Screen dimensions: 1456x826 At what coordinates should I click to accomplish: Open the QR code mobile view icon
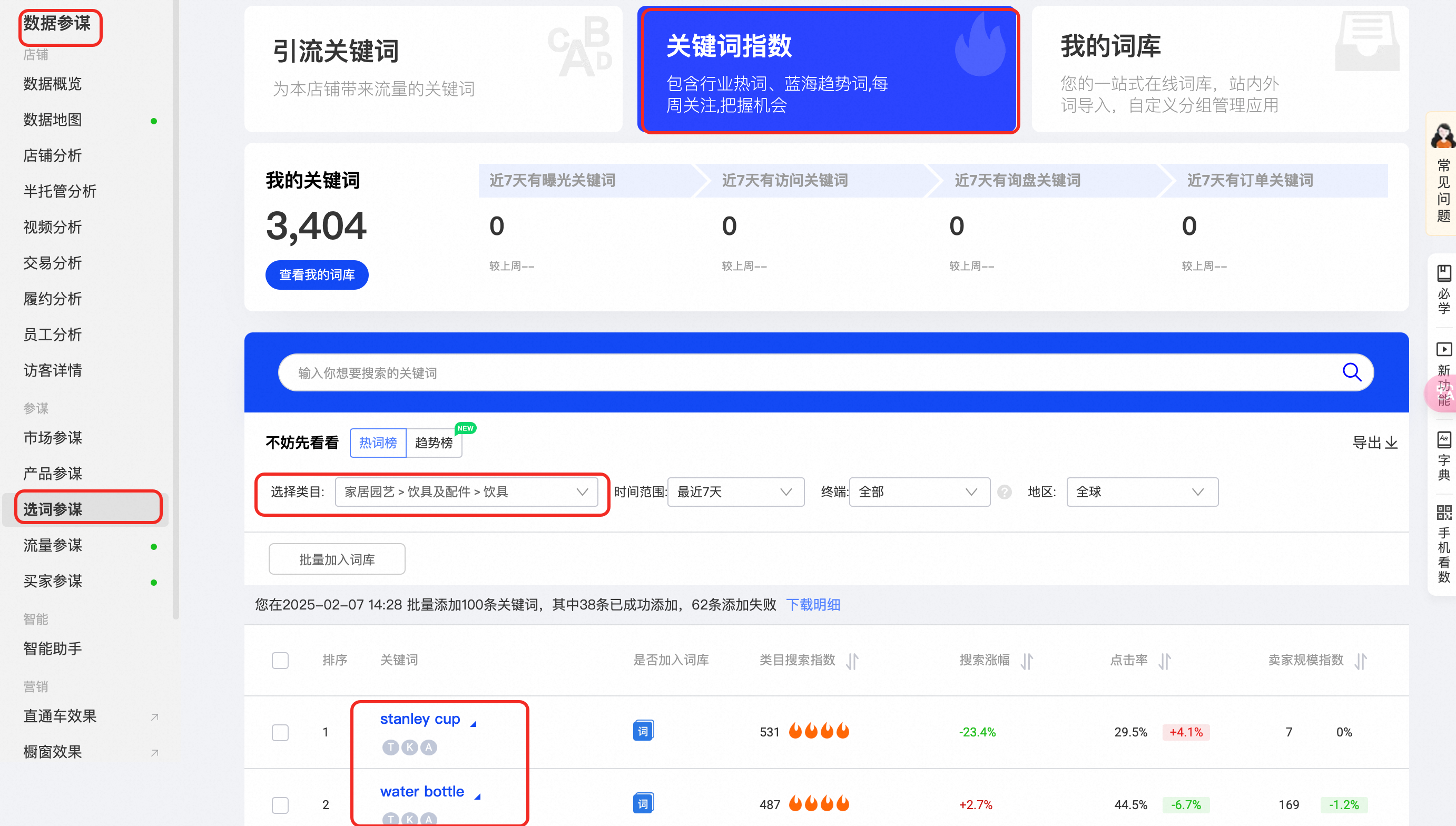pyautogui.click(x=1443, y=513)
